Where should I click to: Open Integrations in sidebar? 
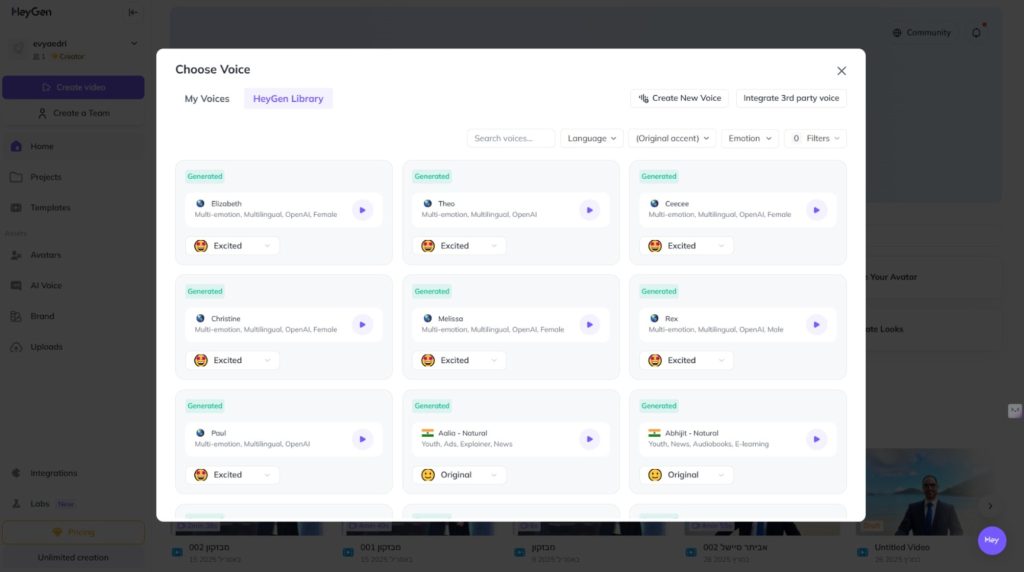tap(73, 473)
